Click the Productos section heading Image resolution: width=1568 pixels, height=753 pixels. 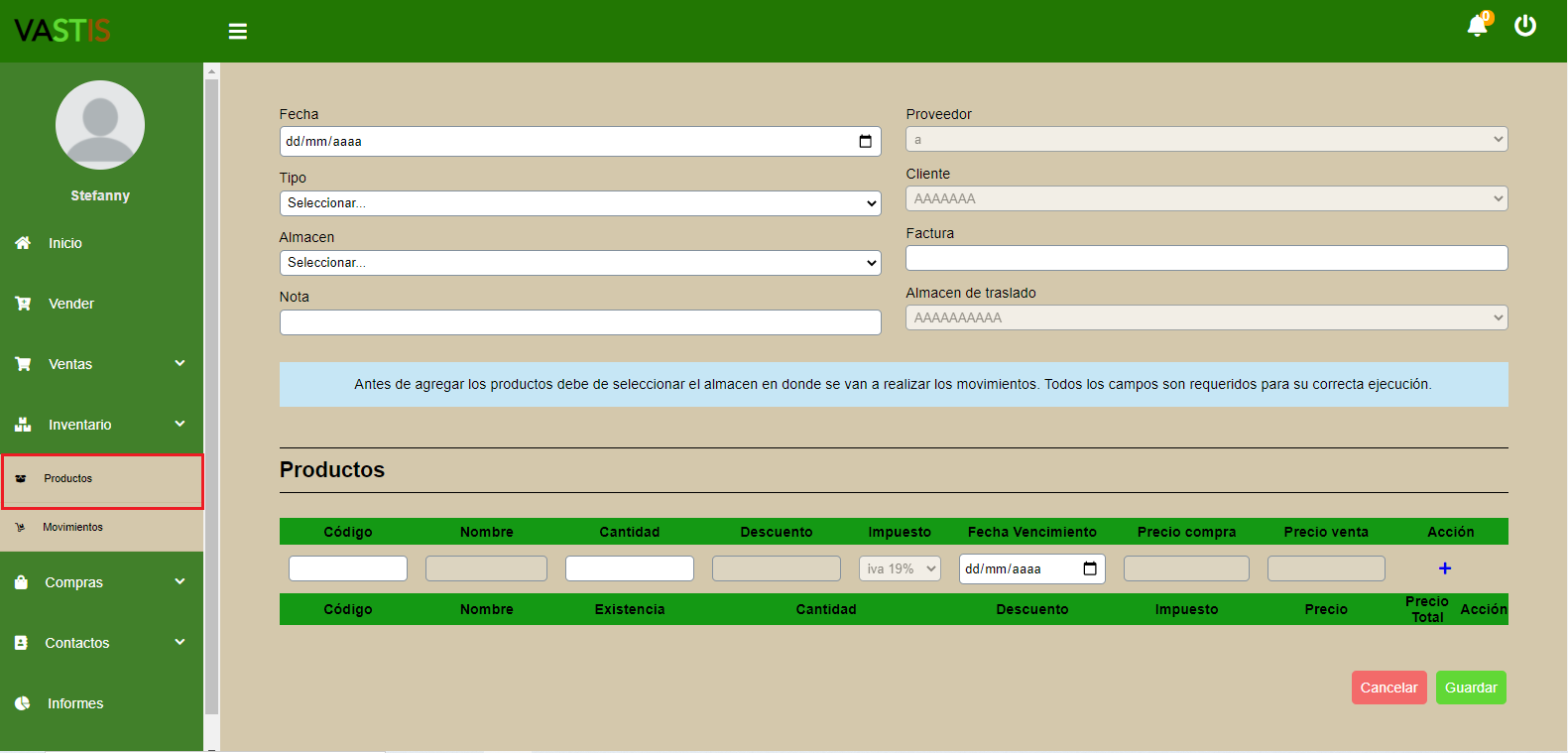(332, 470)
